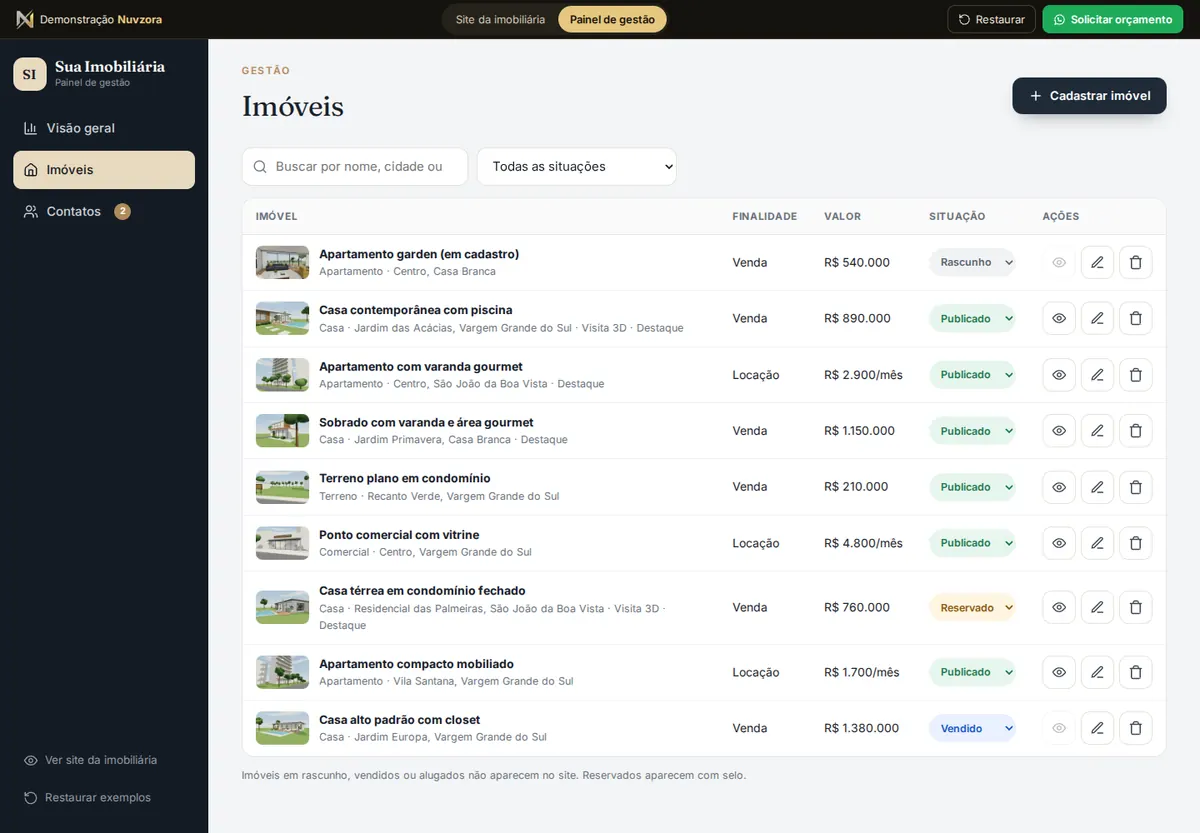Edit Casa contemporânea com piscina listing
Screen dimensions: 1200x833
[1097, 318]
